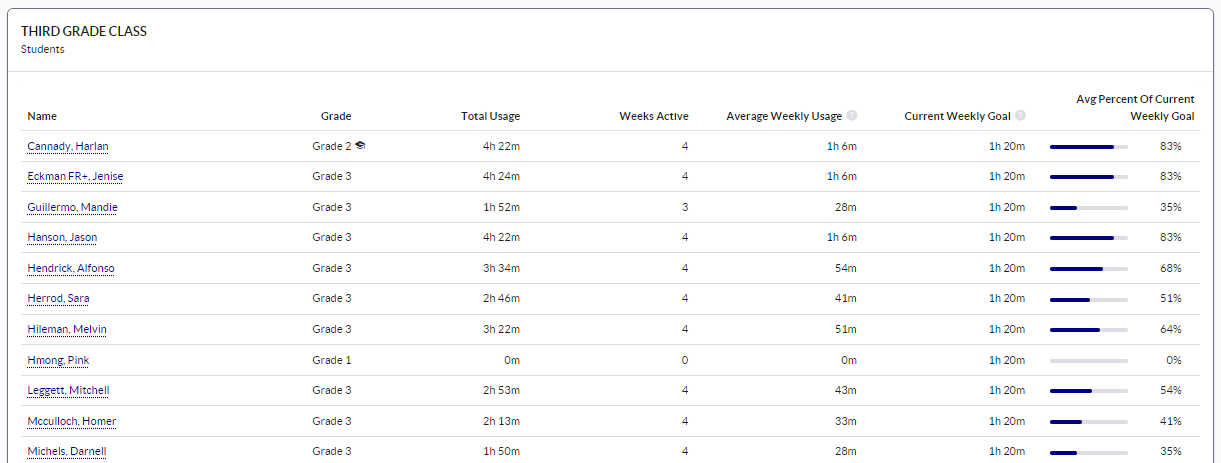
Task: Open Hanson, Jason's profile link
Action: pos(62,237)
